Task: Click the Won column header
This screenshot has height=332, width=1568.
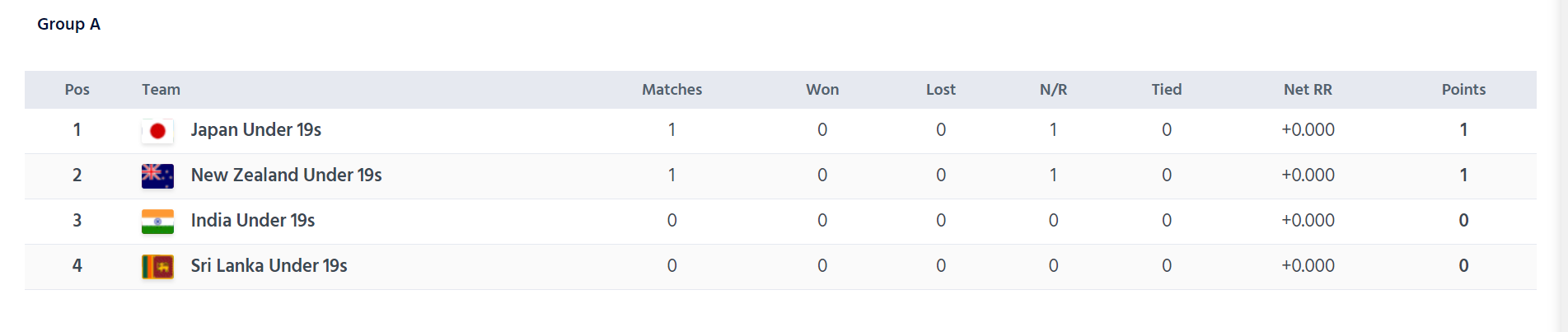Action: [x=822, y=90]
